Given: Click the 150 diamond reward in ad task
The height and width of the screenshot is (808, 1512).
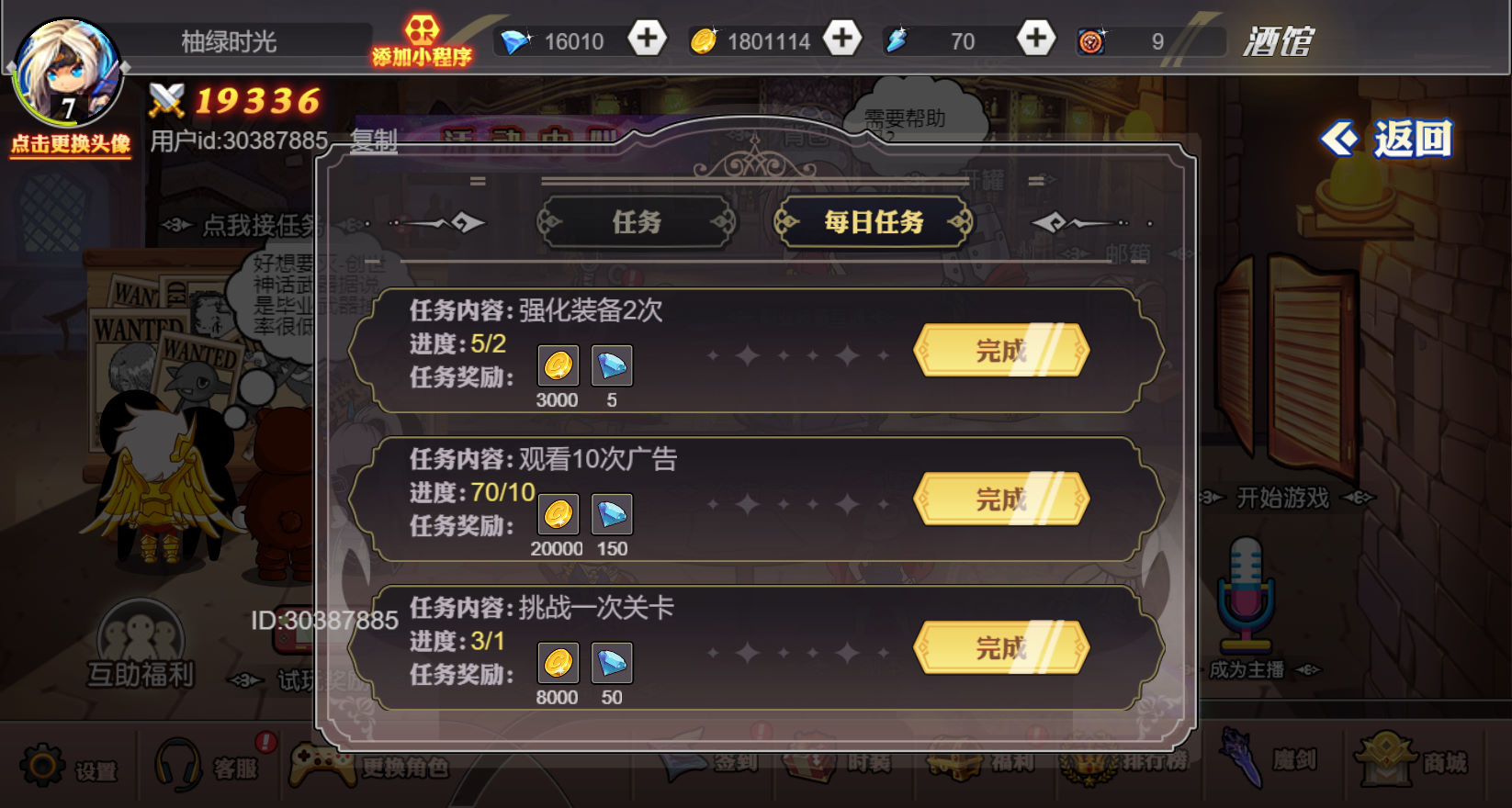Looking at the screenshot, I should 612,514.
